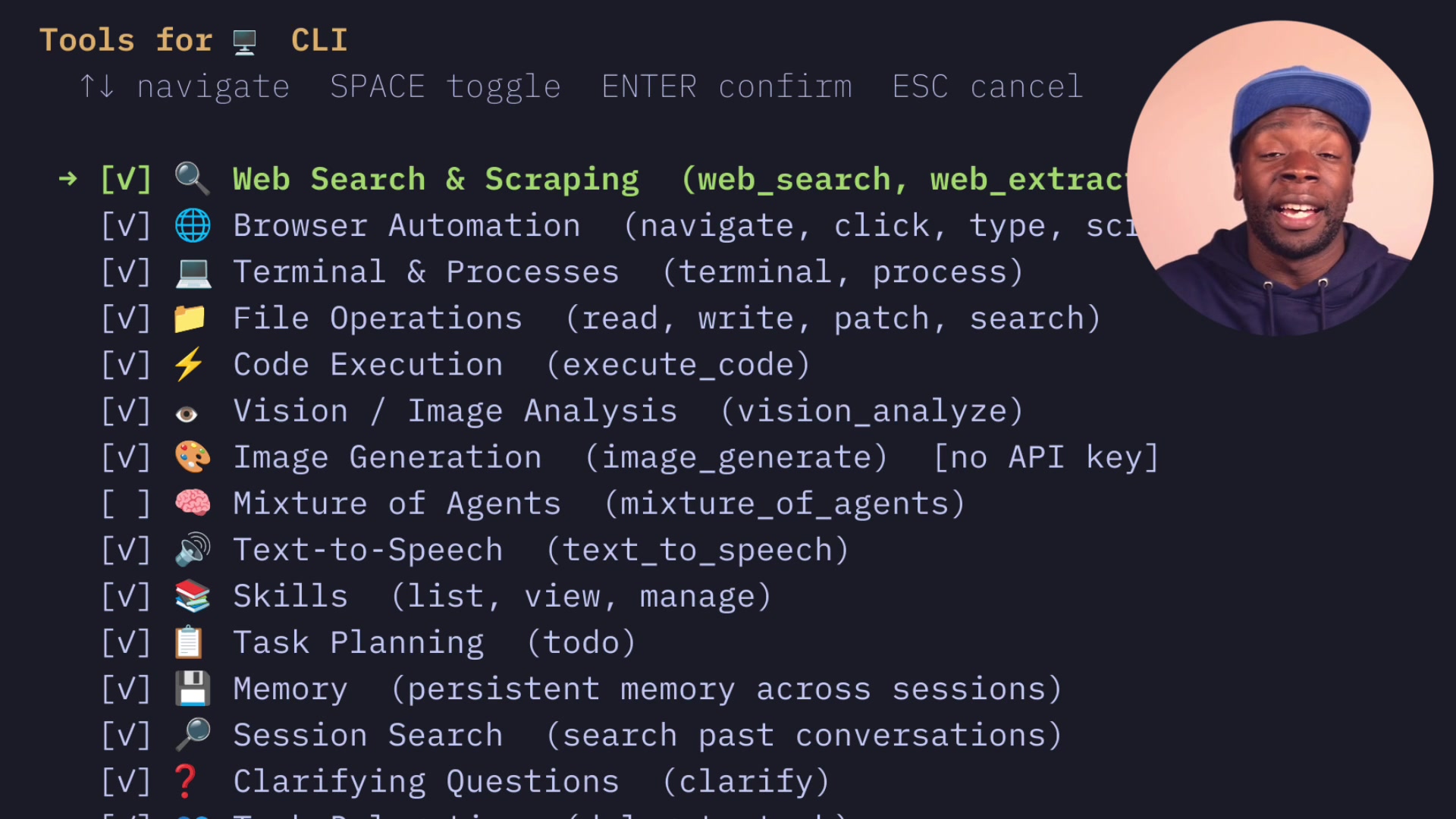Toggle the Mixture of Agents checkbox on
The width and height of the screenshot is (1456, 819).
tap(125, 503)
